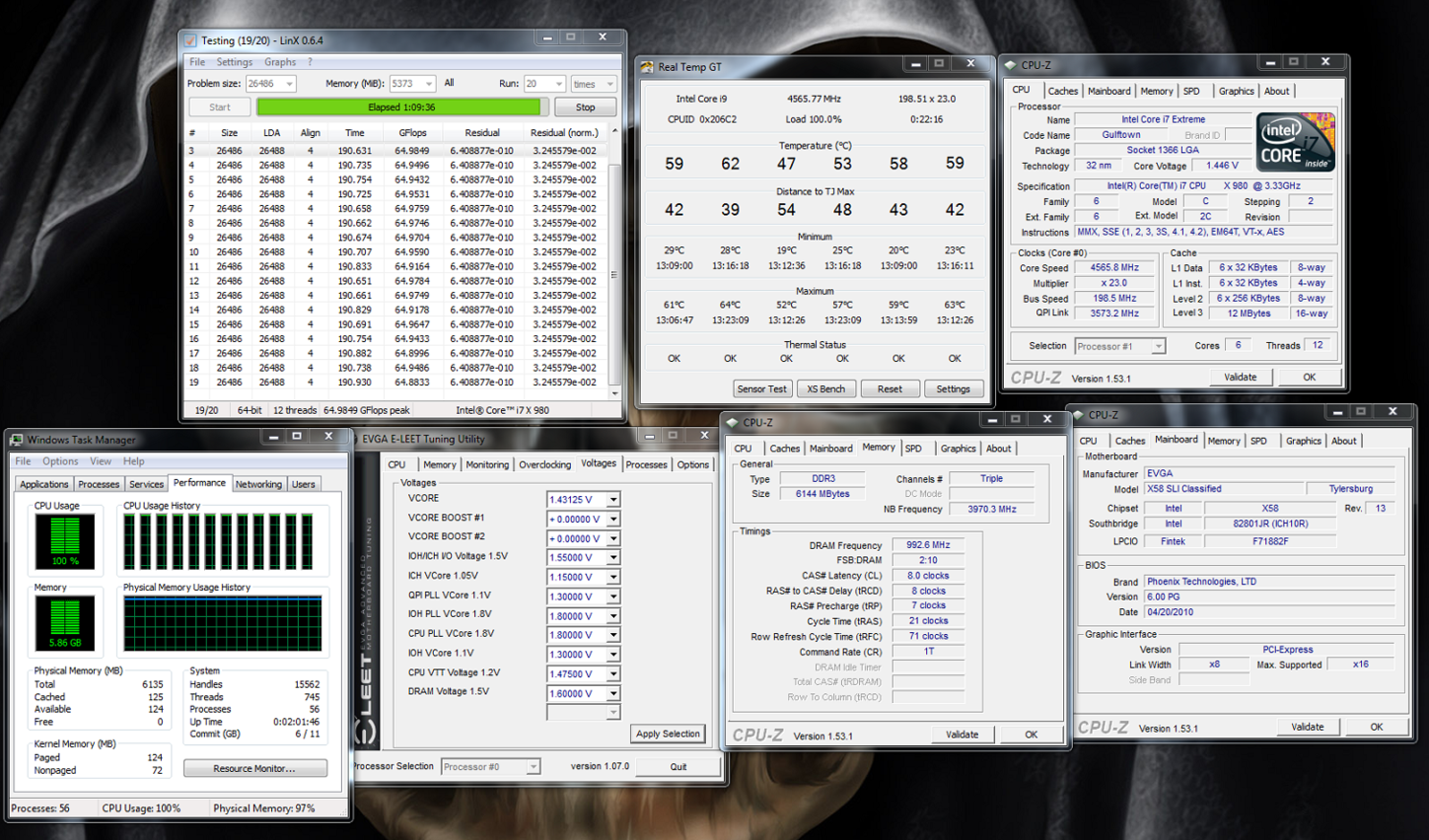Screen dimensions: 1429x840
Task: Click the LinX title bar icon
Action: (190, 40)
